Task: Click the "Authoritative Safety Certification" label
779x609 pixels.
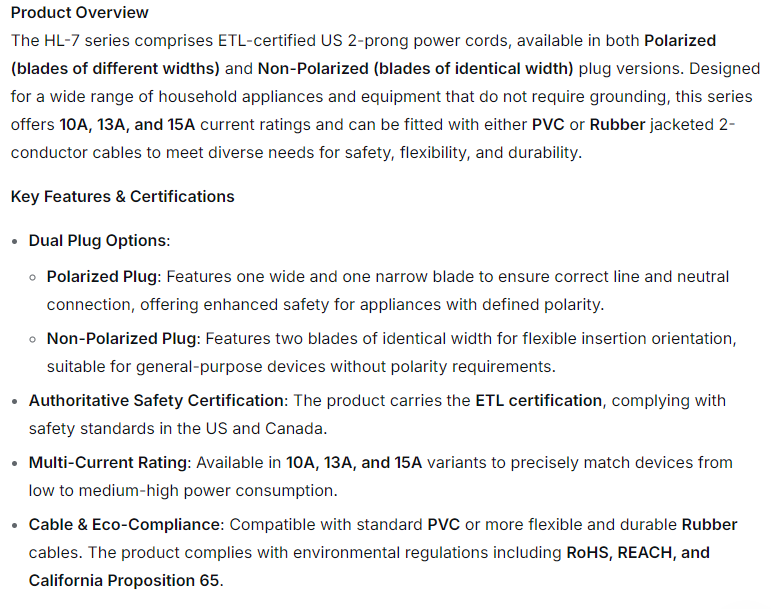Action: pyautogui.click(x=156, y=400)
